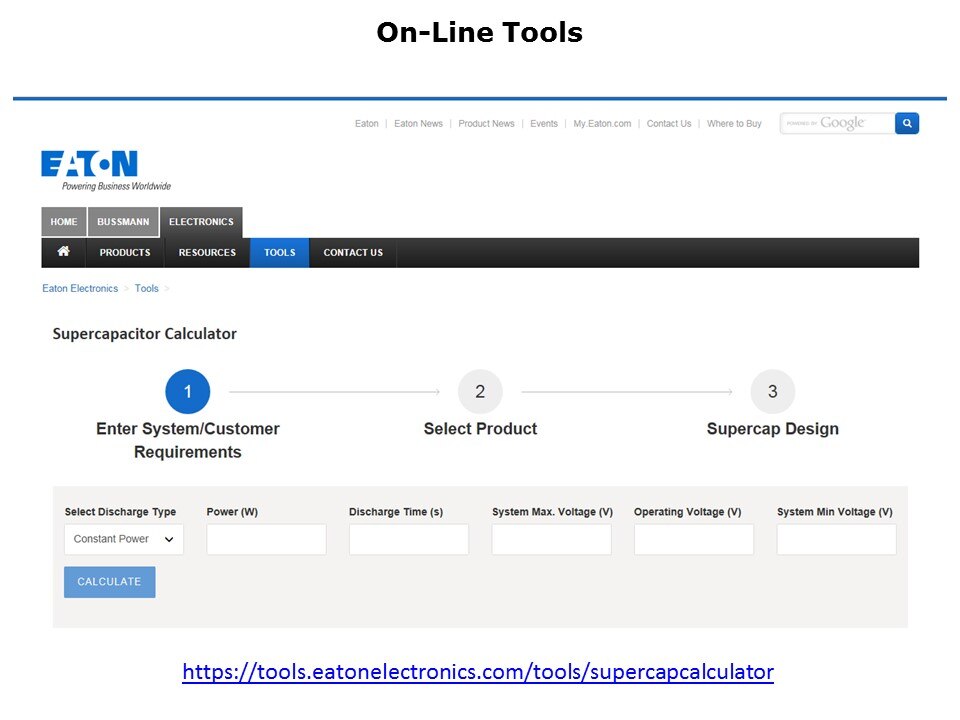
Task: Click the Eaton logo
Action: pyautogui.click(x=90, y=165)
